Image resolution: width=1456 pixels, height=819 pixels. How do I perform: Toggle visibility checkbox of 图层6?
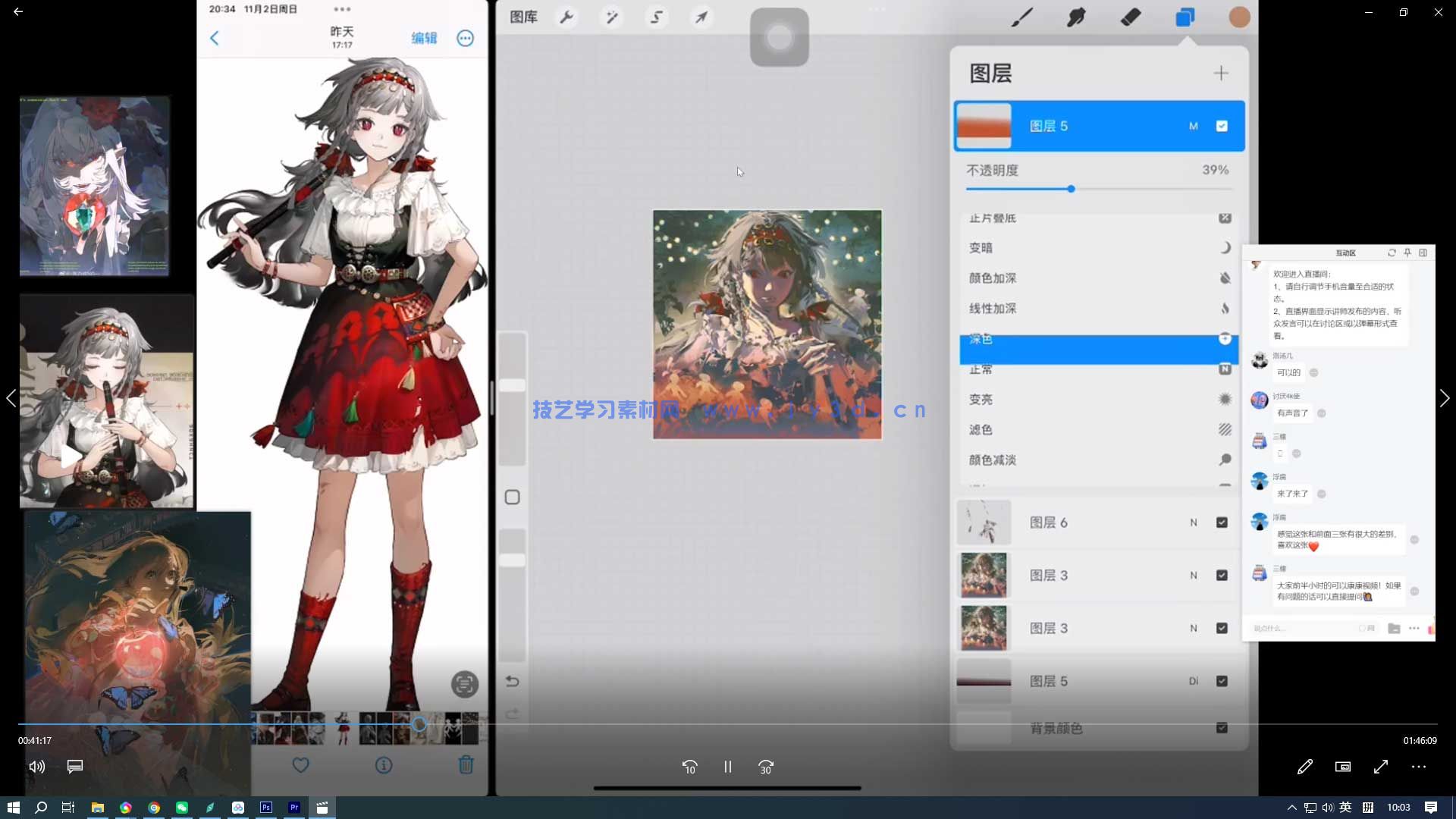click(1222, 522)
